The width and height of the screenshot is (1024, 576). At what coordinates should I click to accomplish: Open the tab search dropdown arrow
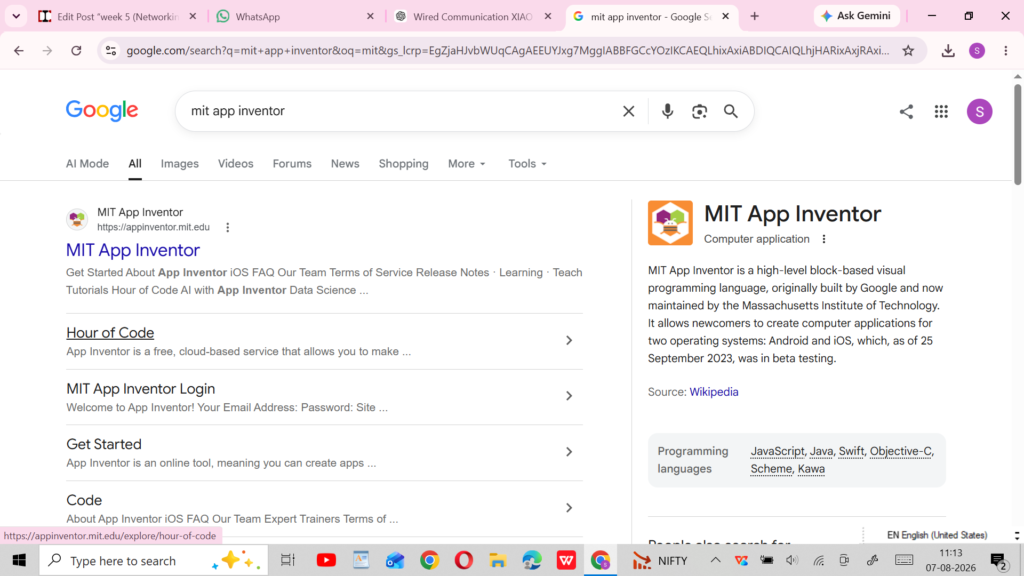click(x=16, y=16)
